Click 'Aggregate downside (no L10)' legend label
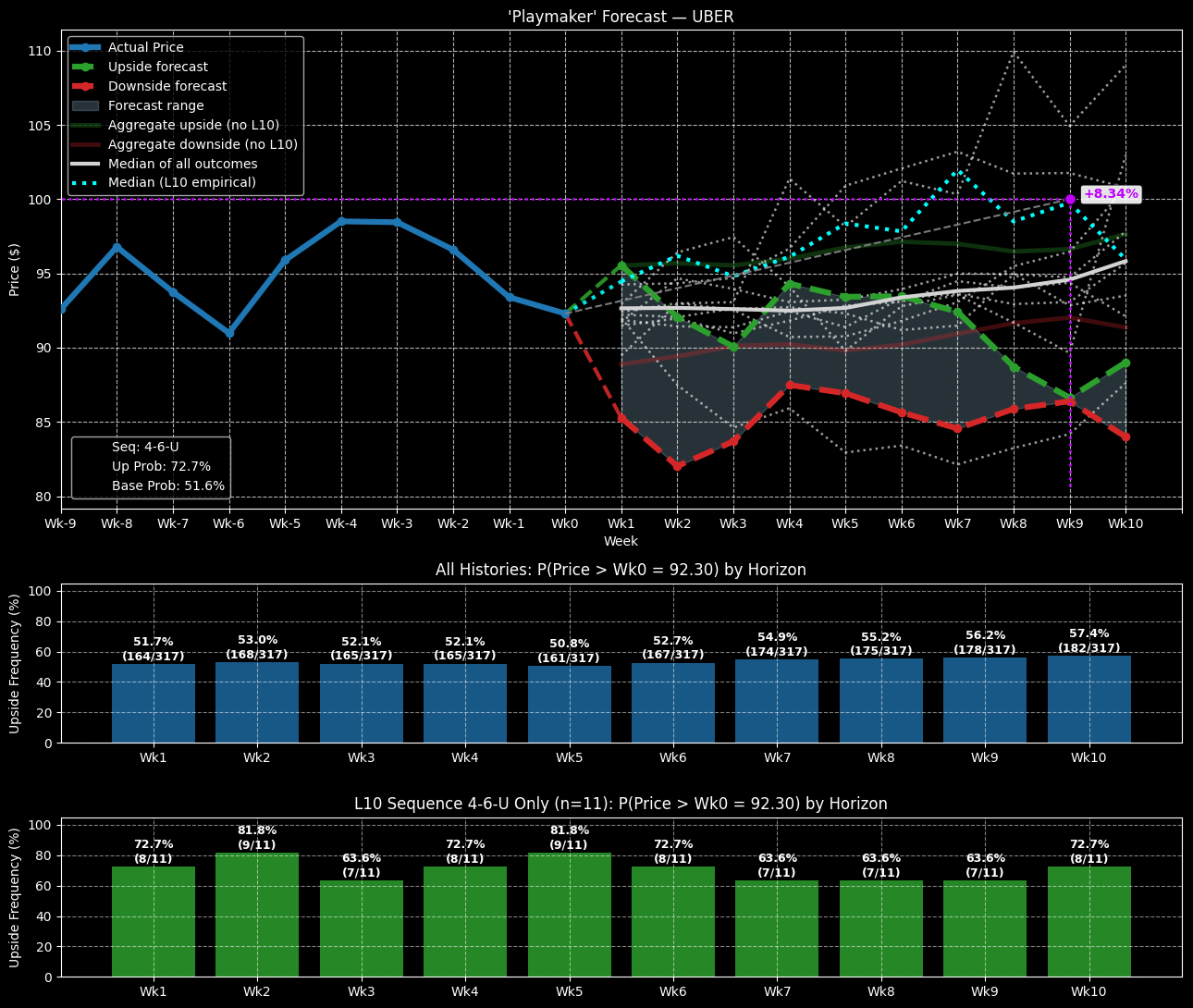The width and height of the screenshot is (1193, 1008). 203,144
